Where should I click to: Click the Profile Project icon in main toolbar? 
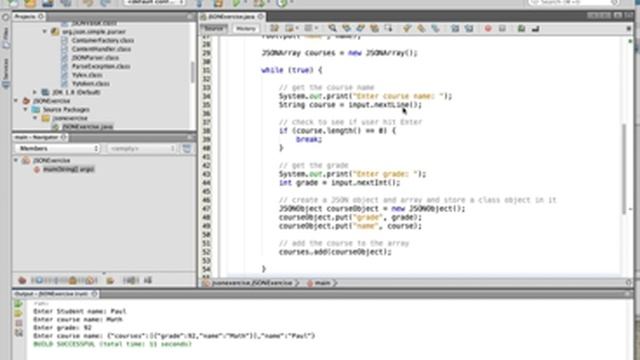281,3
